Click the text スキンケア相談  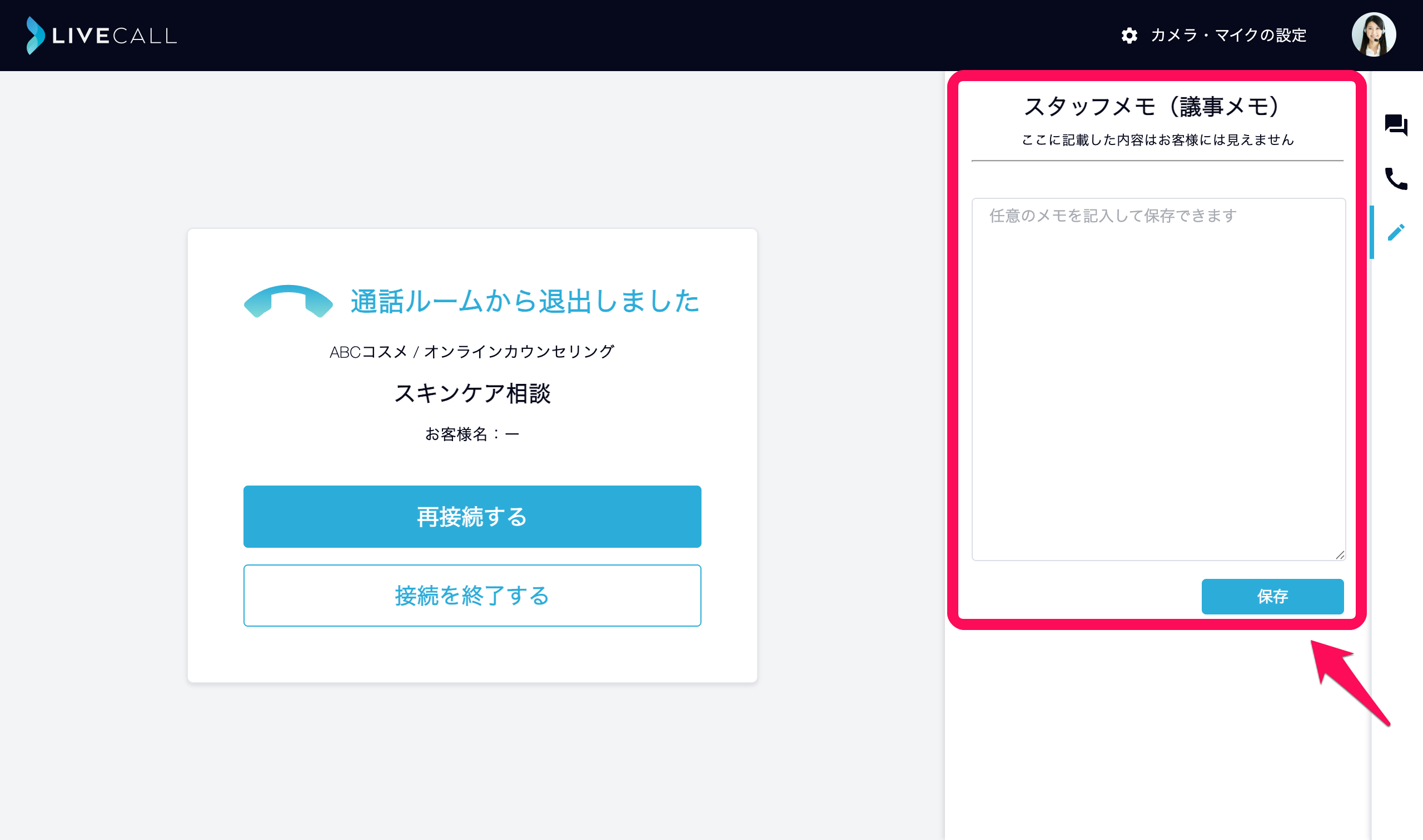[x=472, y=393]
